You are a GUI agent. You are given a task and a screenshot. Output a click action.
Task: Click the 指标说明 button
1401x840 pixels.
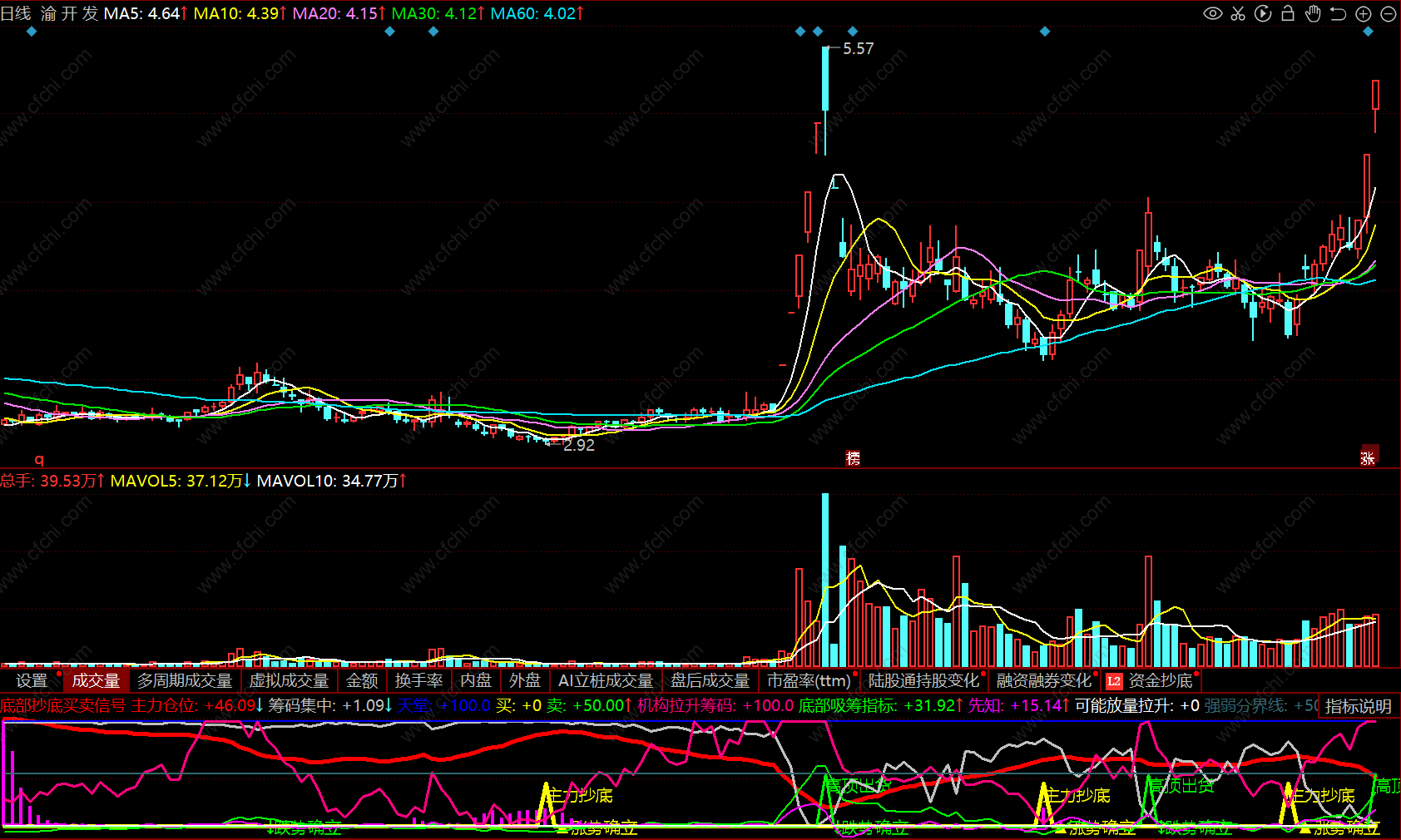pyautogui.click(x=1358, y=706)
